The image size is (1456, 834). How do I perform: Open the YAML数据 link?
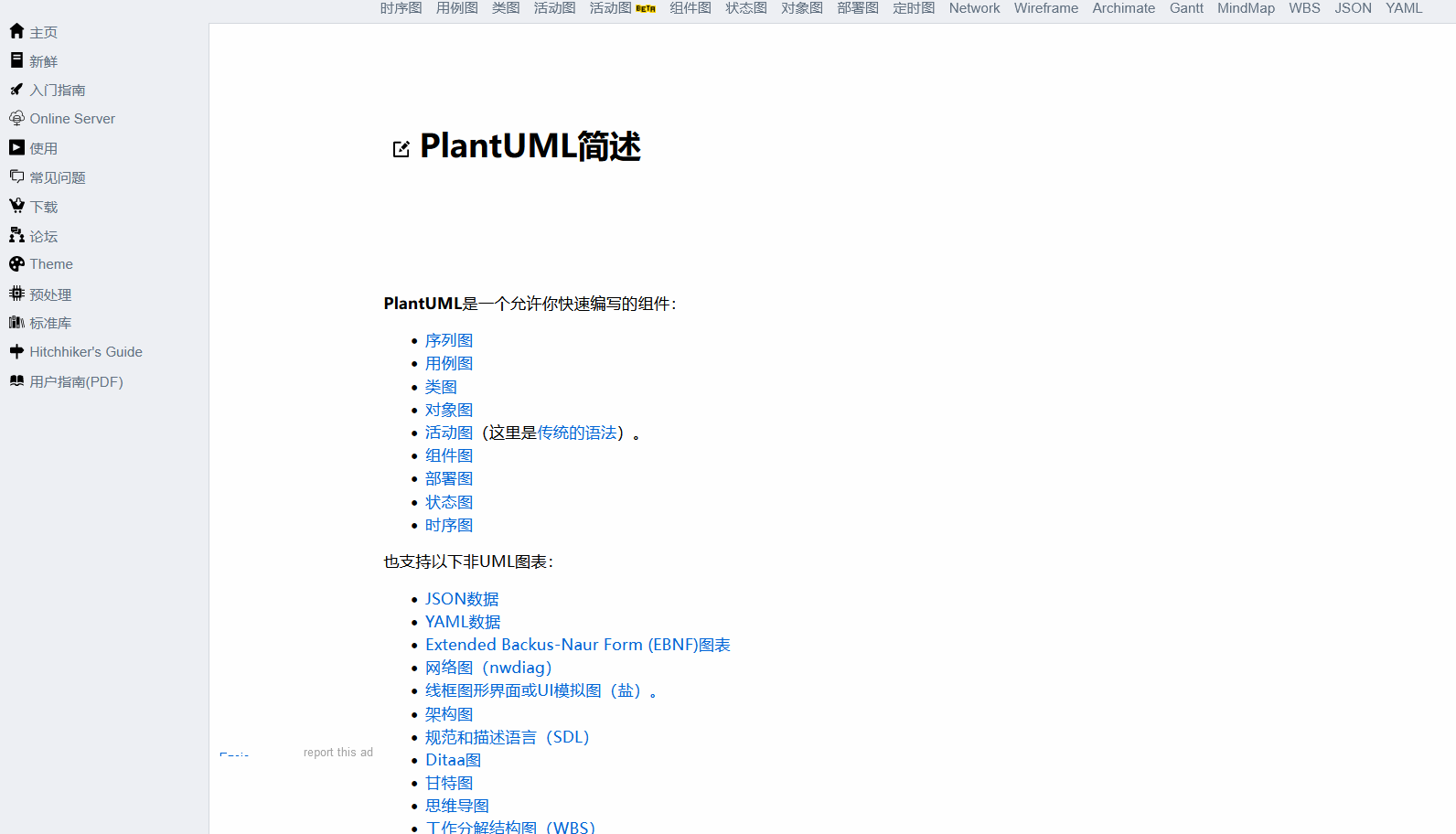(x=463, y=622)
